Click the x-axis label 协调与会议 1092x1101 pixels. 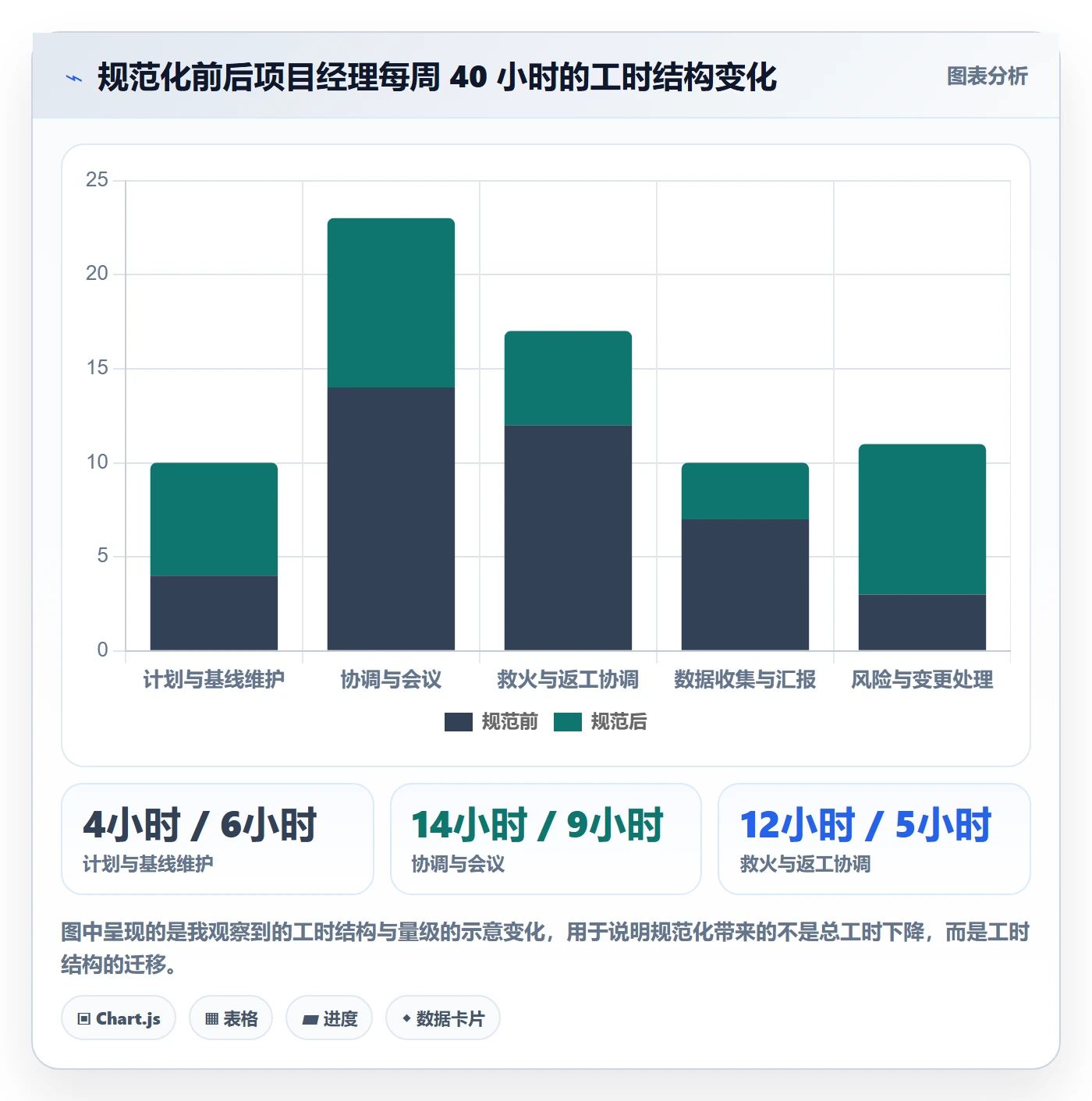(x=391, y=679)
